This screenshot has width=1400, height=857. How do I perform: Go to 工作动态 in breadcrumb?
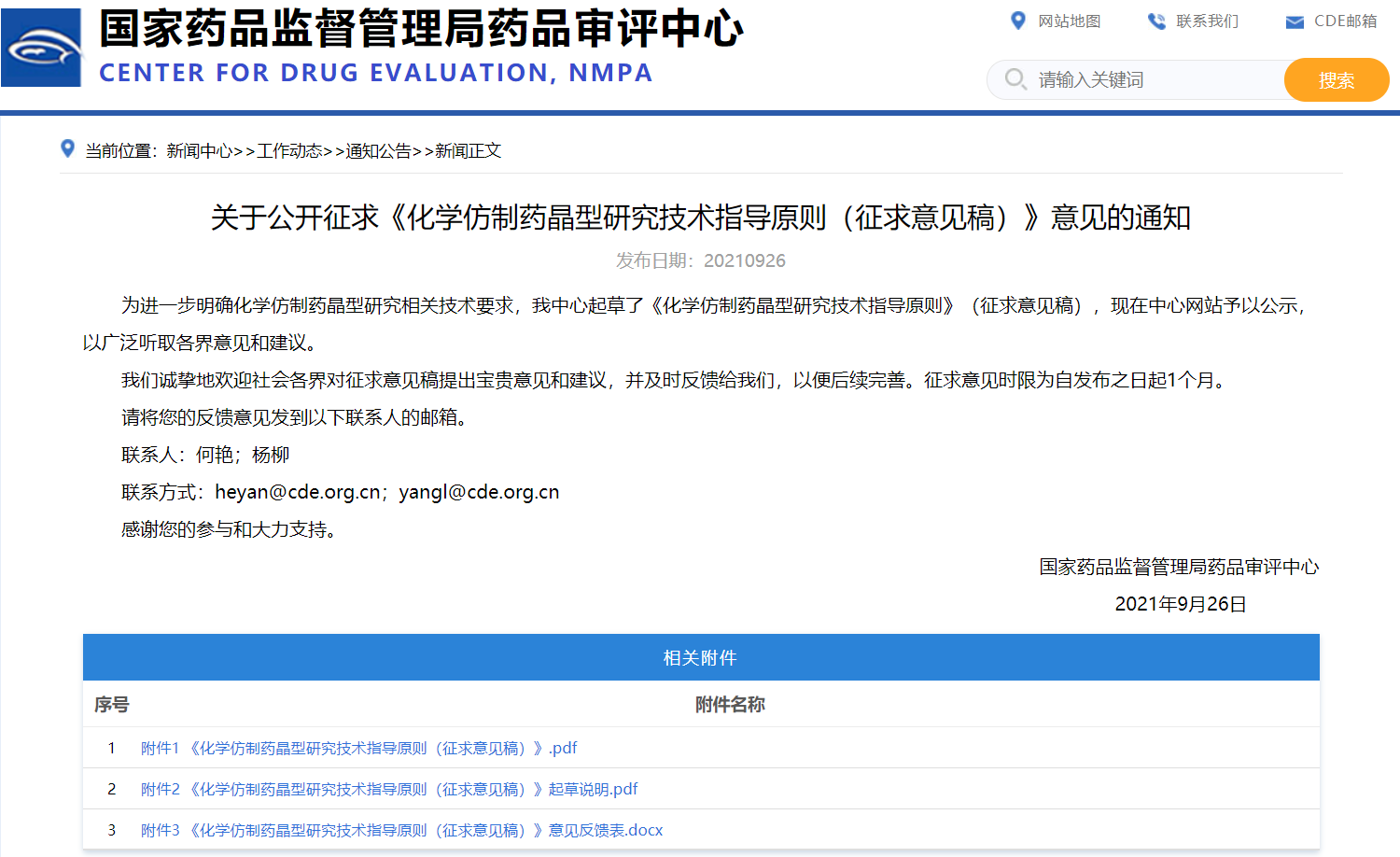coord(289,151)
